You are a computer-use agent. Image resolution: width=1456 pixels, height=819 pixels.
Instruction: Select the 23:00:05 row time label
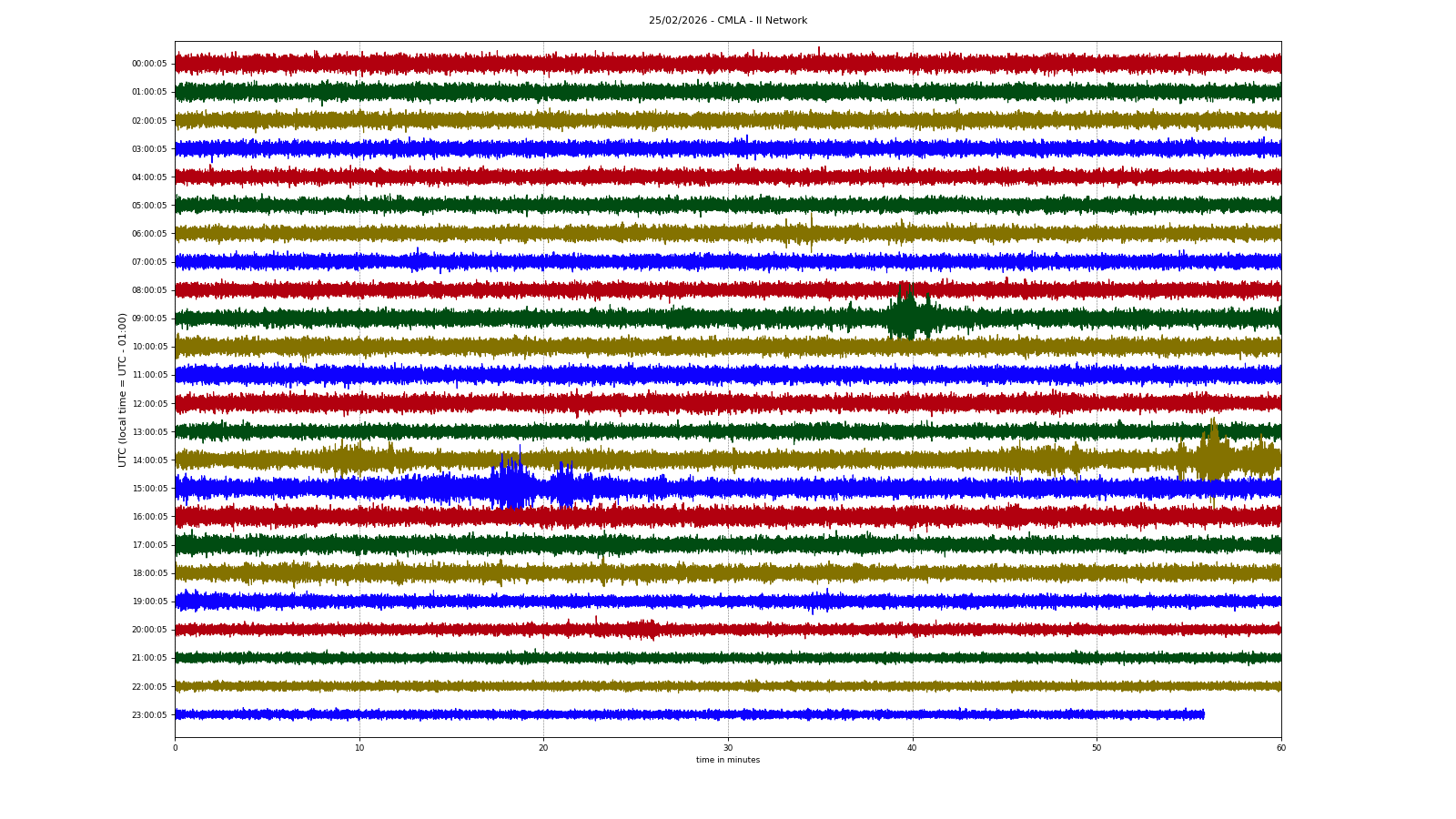[x=149, y=715]
